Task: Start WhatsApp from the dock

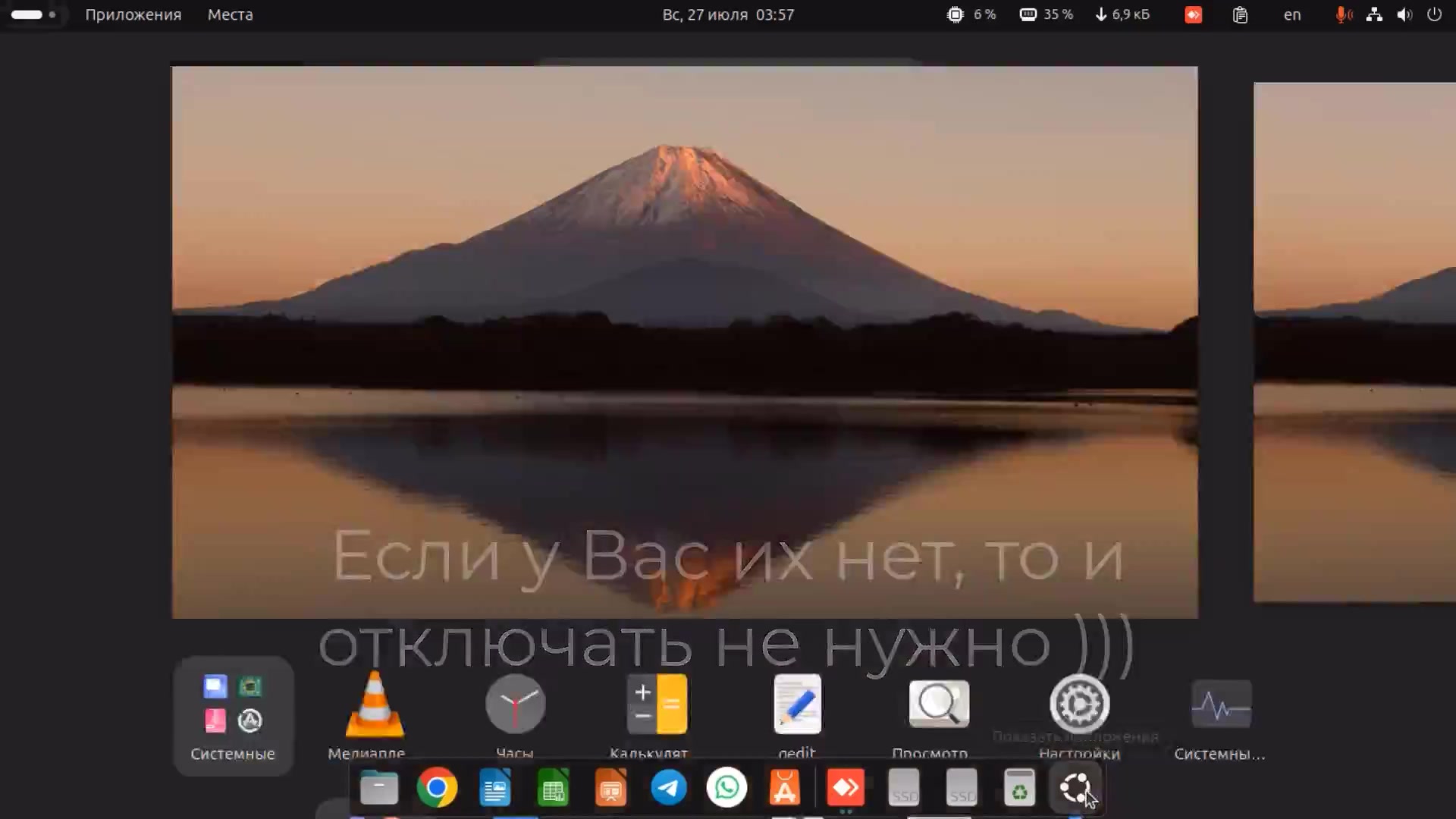Action: click(726, 788)
